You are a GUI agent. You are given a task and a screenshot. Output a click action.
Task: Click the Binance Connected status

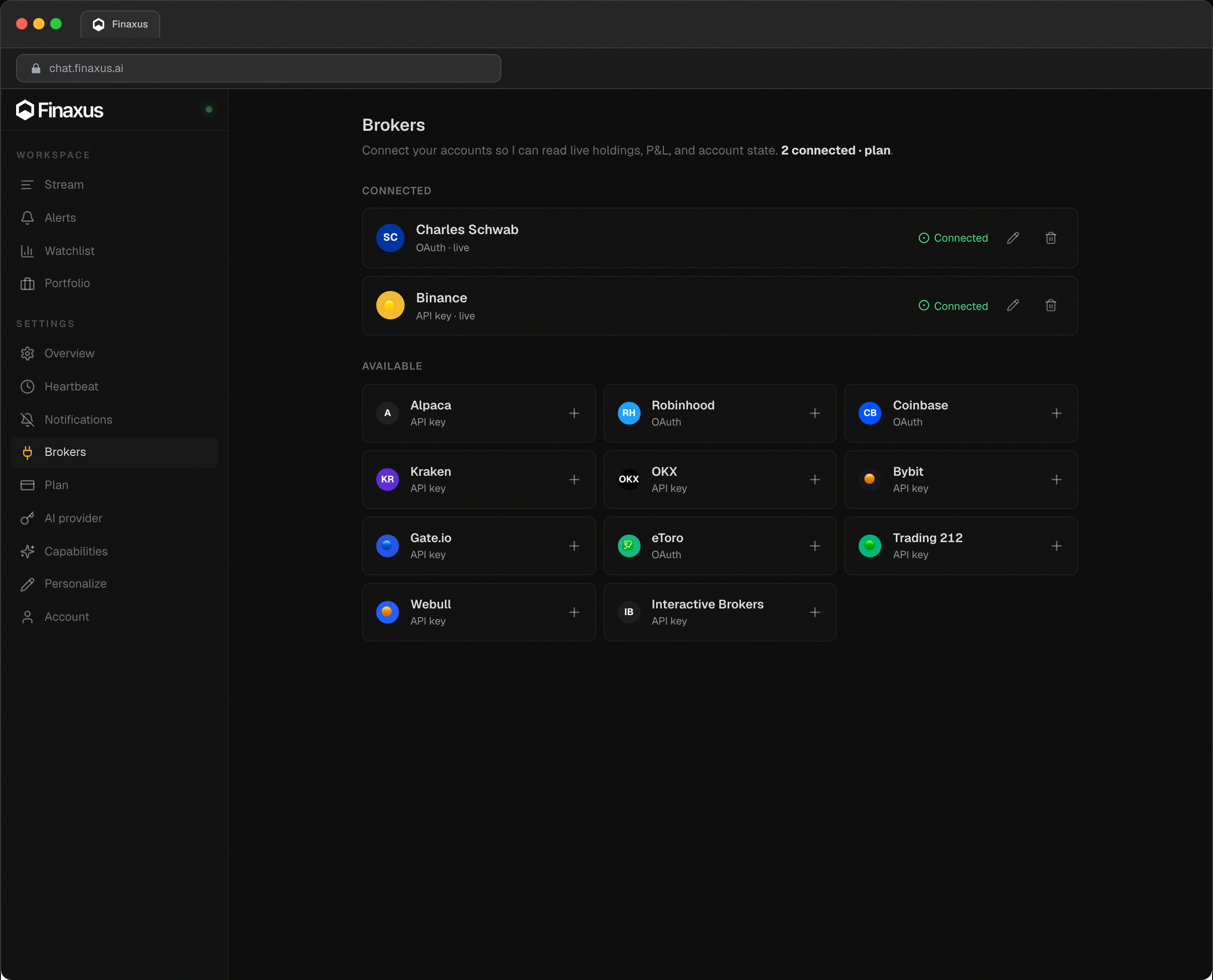coord(953,305)
